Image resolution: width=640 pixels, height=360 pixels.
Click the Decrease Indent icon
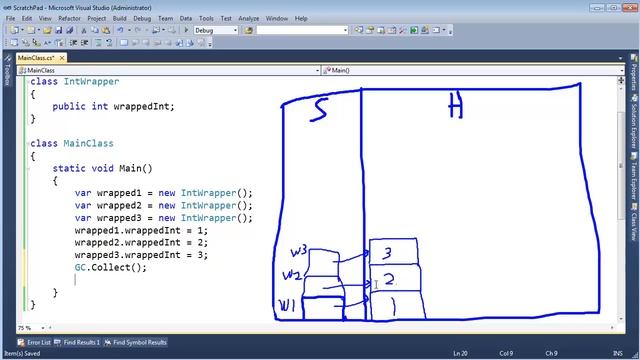pos(73,42)
